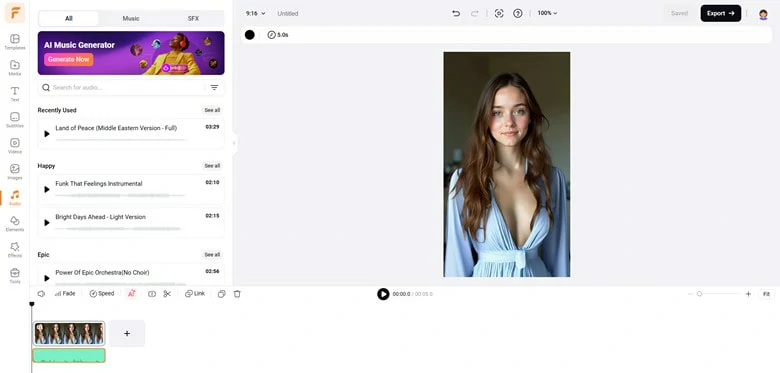Viewport: 780px width, 373px height.
Task: Click the redo arrow
Action: pyautogui.click(x=475, y=13)
